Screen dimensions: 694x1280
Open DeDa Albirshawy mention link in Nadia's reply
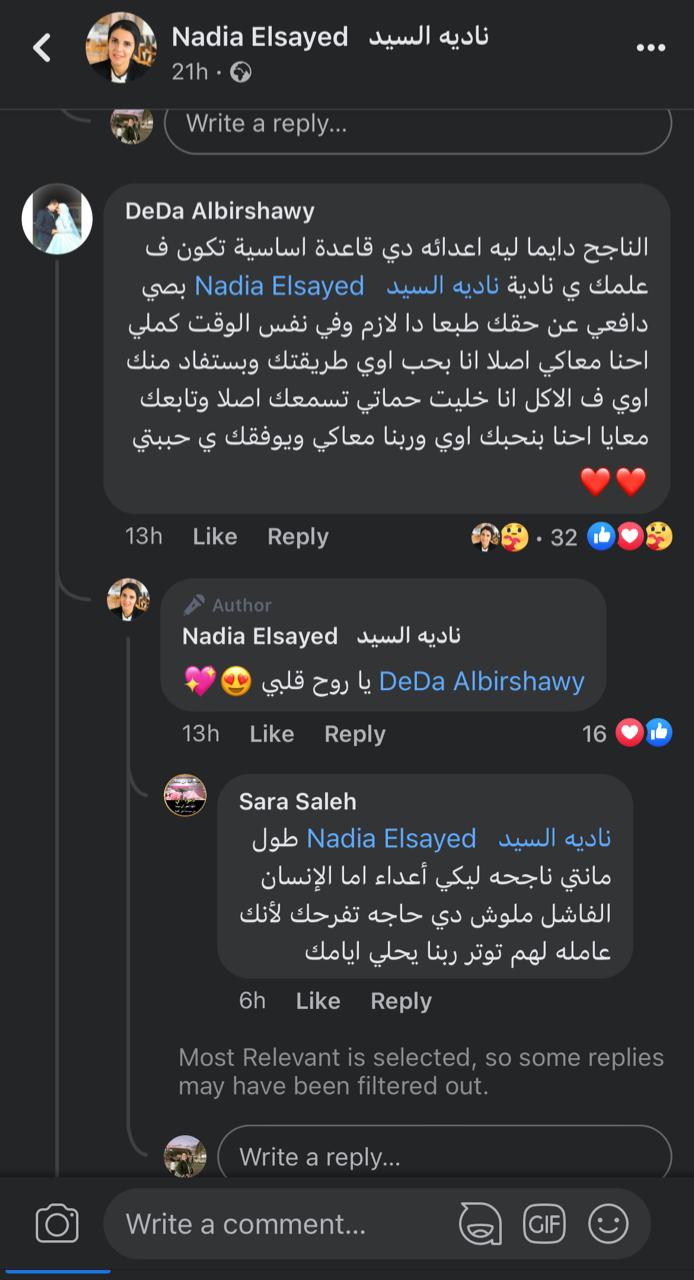[x=481, y=682]
